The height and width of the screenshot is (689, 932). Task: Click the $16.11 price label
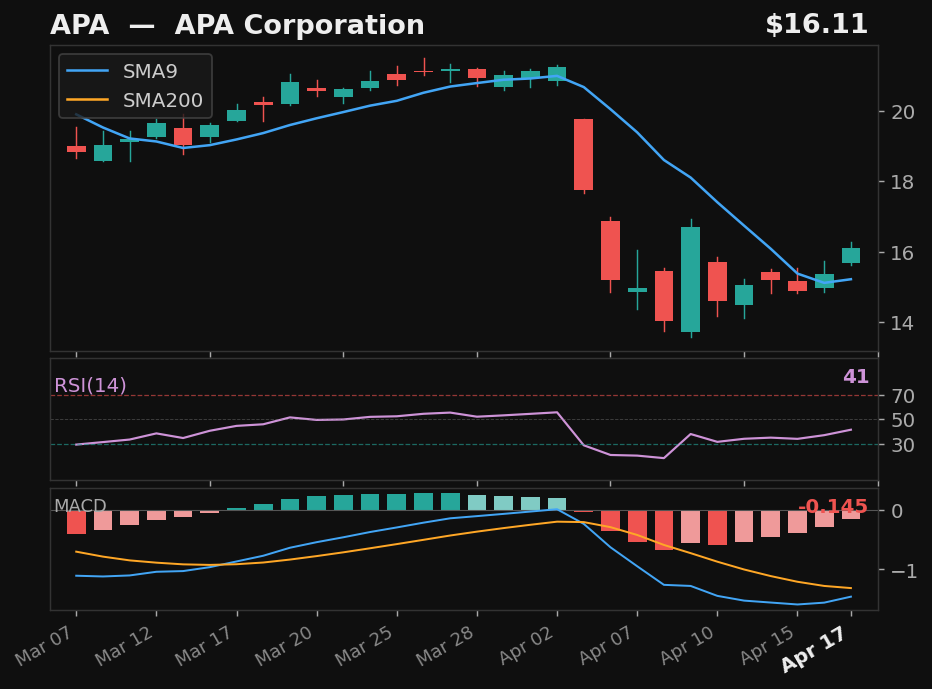pyautogui.click(x=817, y=24)
